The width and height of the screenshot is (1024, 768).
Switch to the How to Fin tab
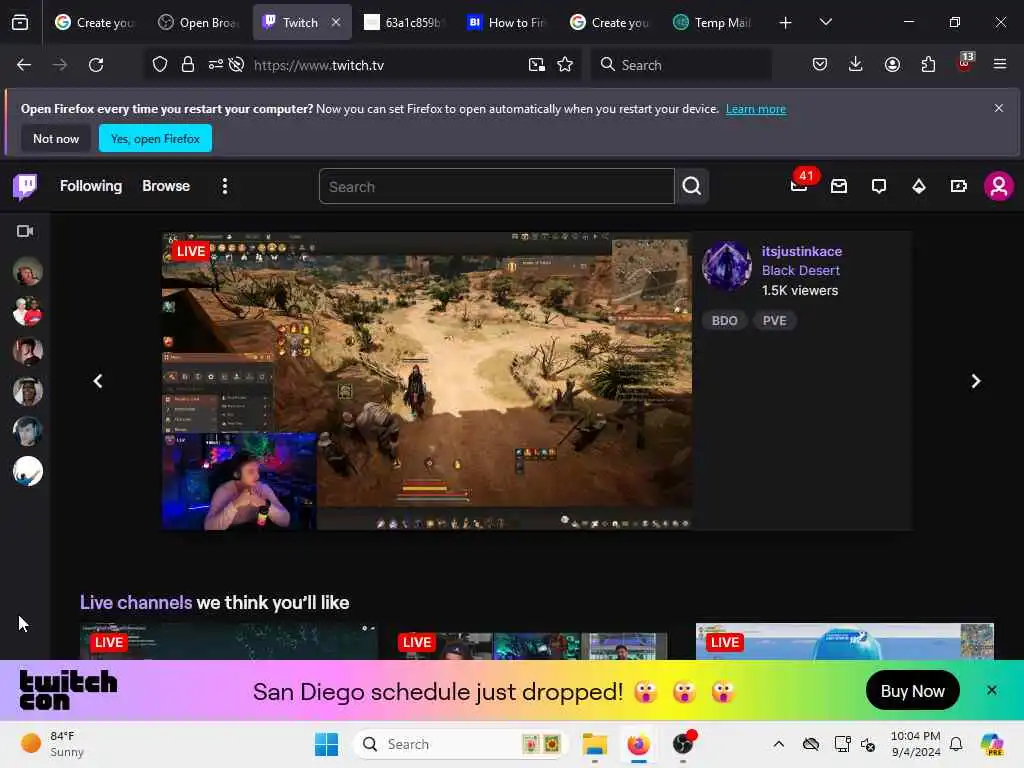(507, 22)
